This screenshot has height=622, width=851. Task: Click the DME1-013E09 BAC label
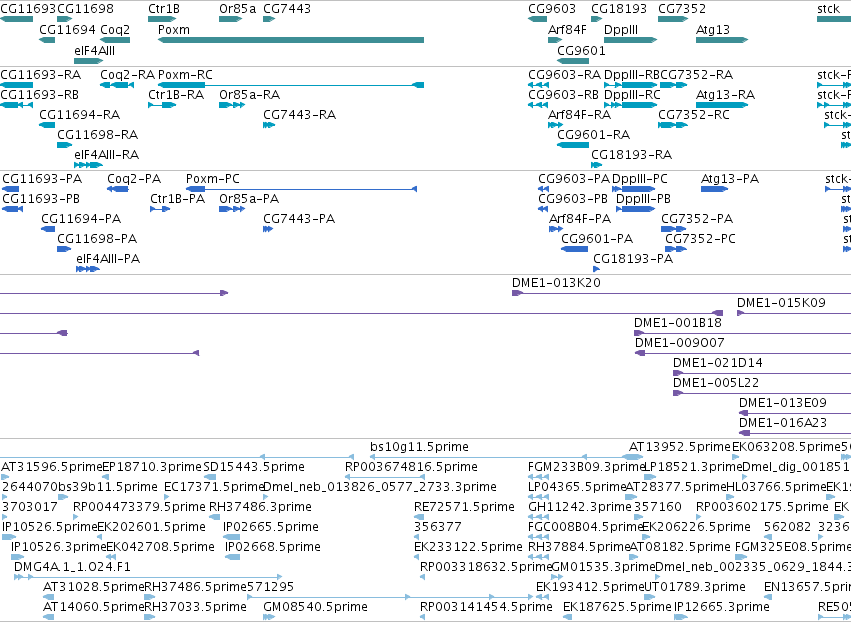[783, 403]
